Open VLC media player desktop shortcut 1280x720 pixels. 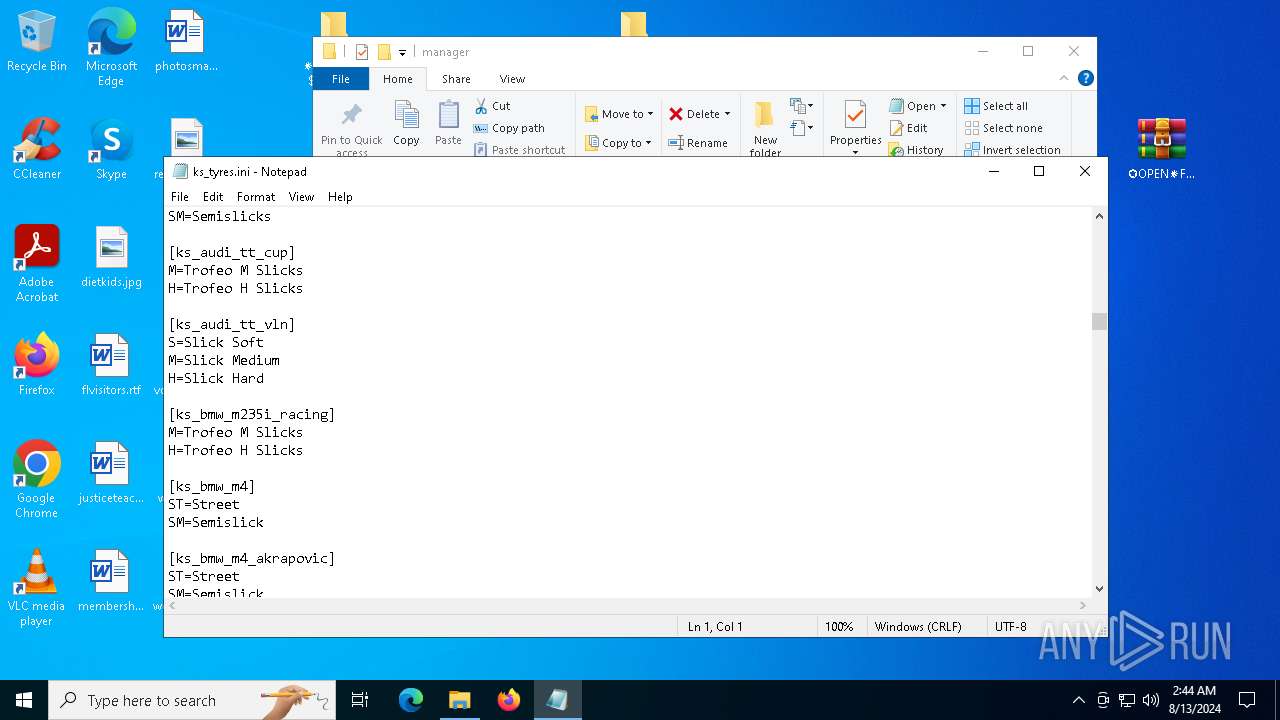point(37,588)
